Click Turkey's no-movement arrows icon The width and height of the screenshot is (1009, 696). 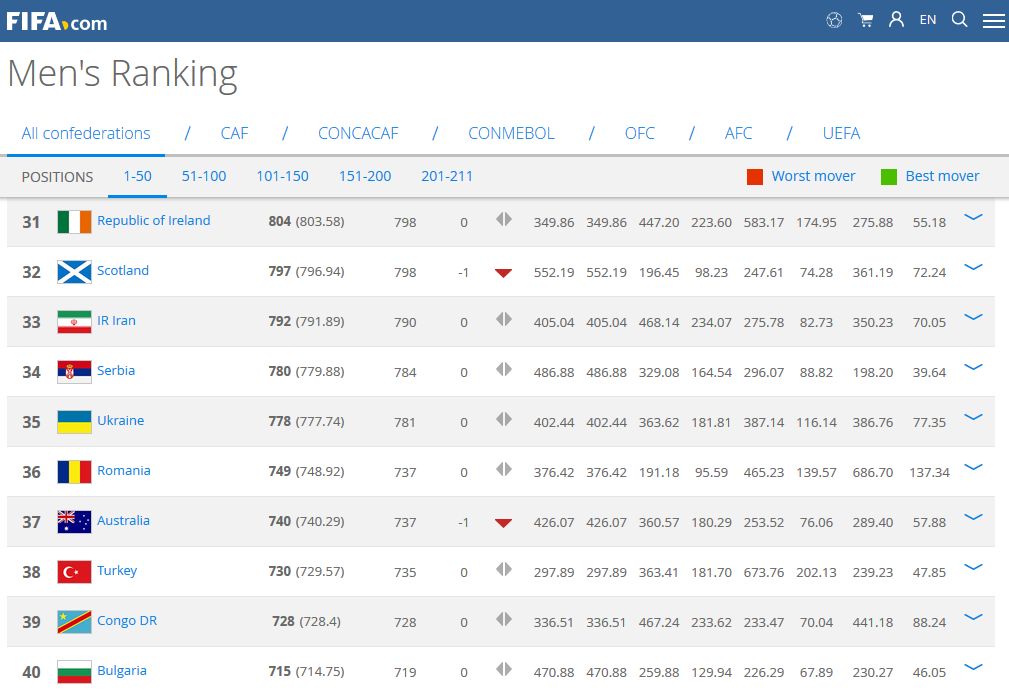pos(504,569)
